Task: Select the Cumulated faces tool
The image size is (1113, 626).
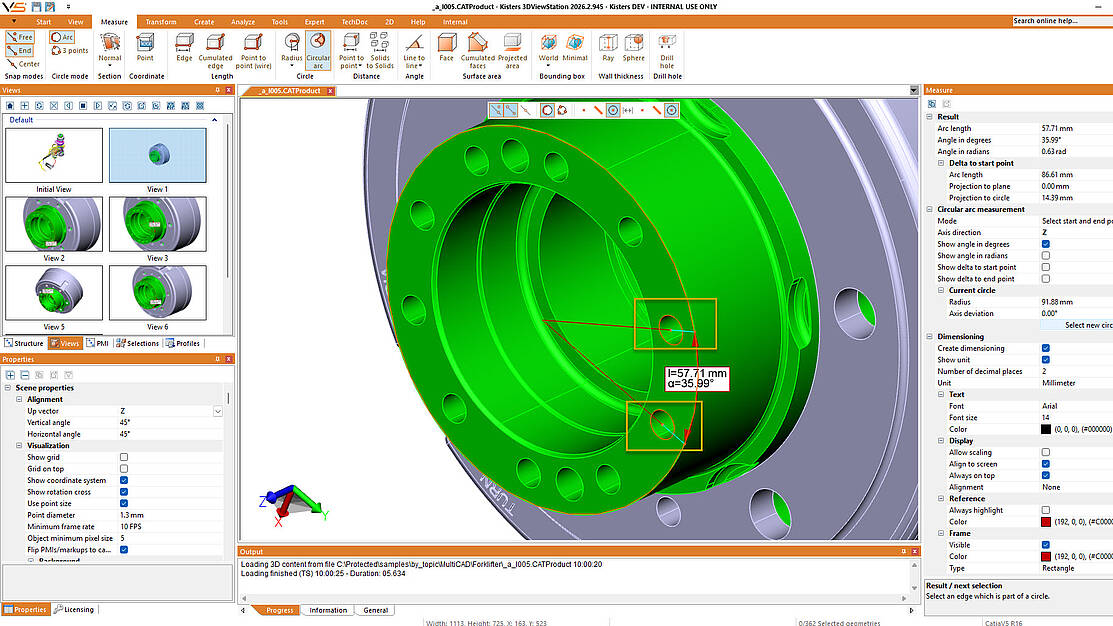Action: (x=478, y=50)
